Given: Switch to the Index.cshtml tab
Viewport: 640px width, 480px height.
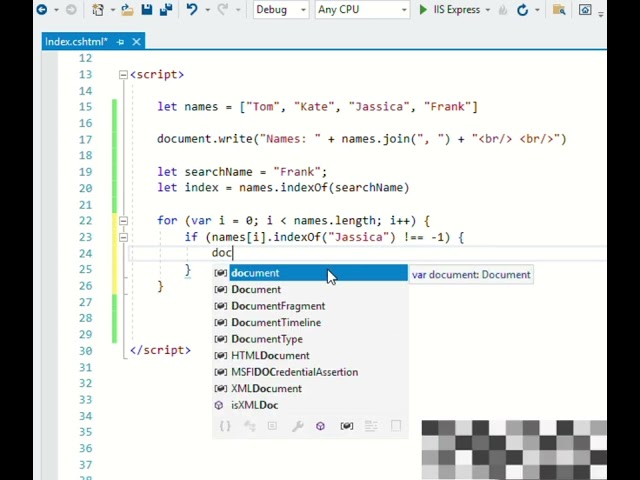Looking at the screenshot, I should (x=76, y=42).
